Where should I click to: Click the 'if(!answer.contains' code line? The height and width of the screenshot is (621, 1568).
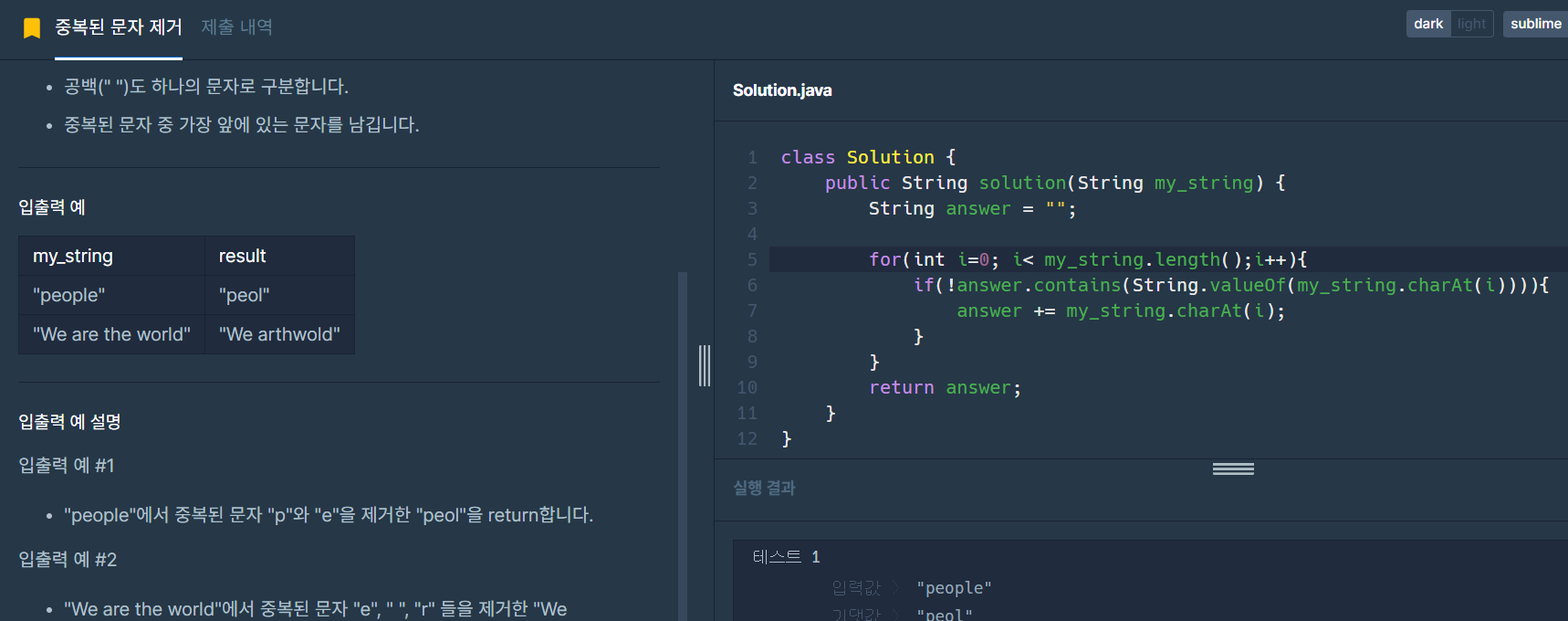coord(1230,285)
